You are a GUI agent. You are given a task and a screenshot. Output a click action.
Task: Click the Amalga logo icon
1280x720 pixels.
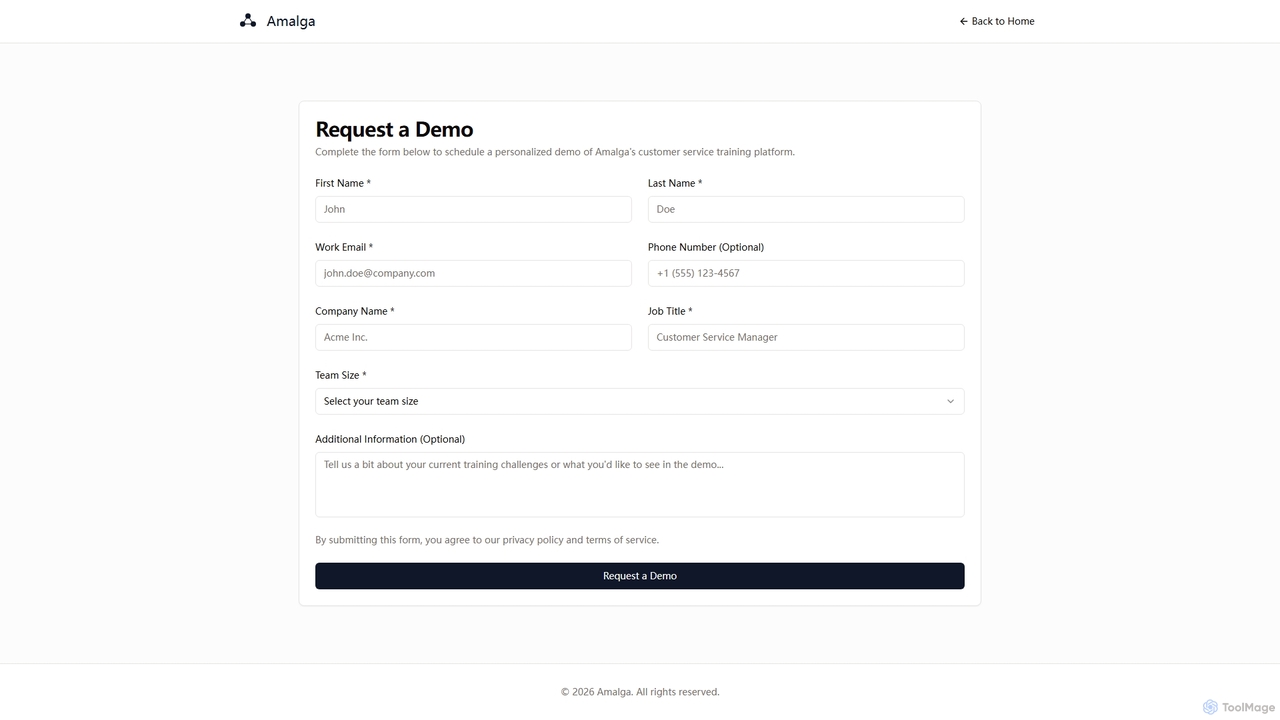(248, 21)
